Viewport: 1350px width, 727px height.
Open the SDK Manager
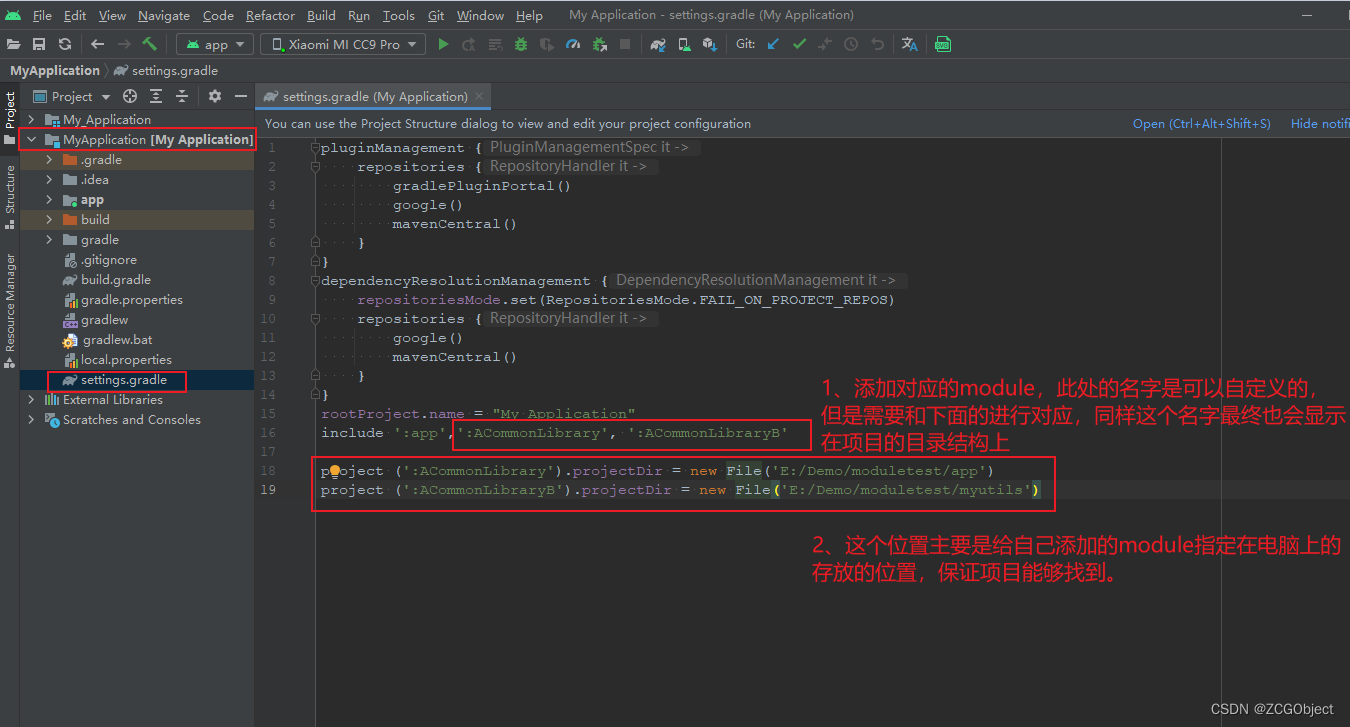(x=711, y=44)
